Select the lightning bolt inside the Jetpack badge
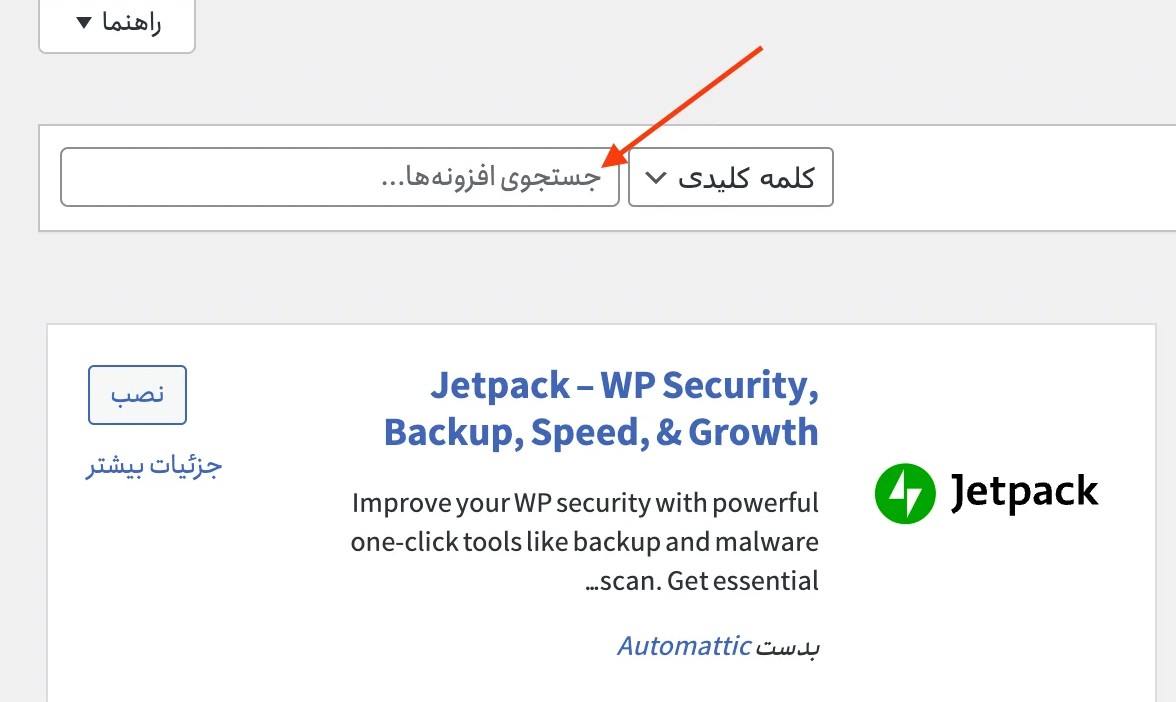 905,493
